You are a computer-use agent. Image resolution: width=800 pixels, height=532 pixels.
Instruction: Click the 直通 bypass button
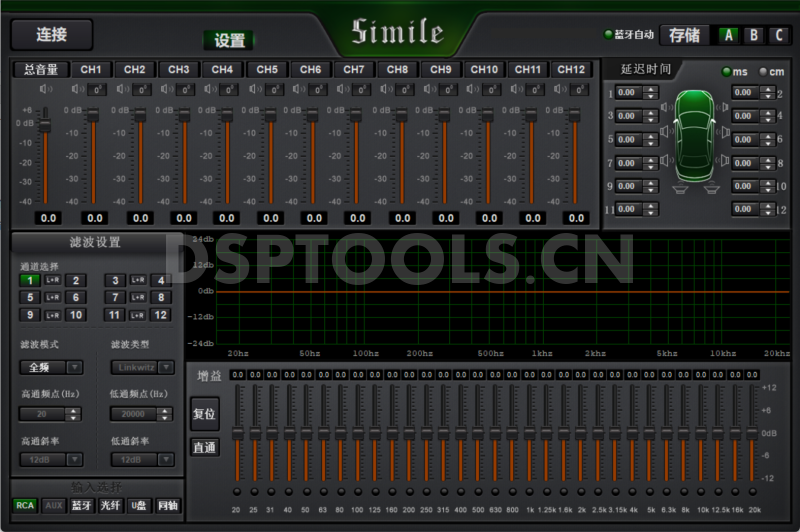(205, 447)
